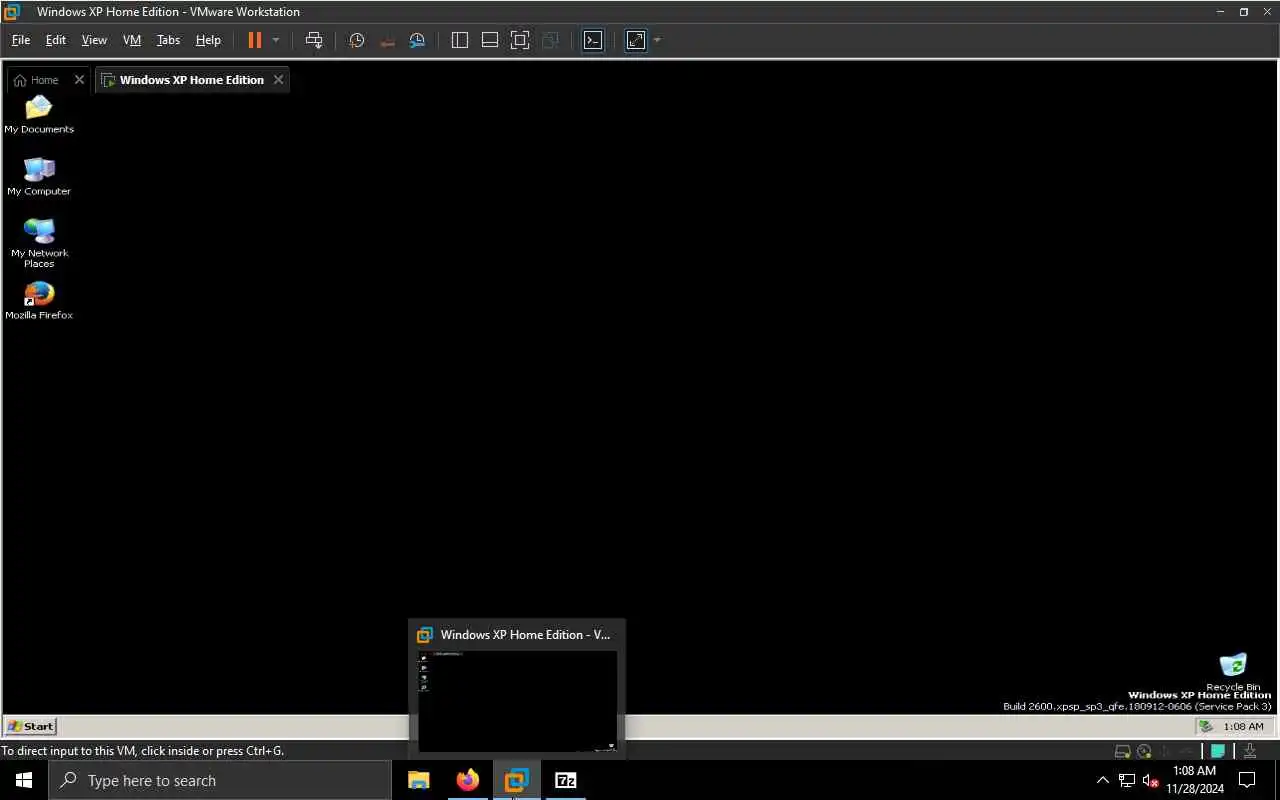Open the File menu

21,40
